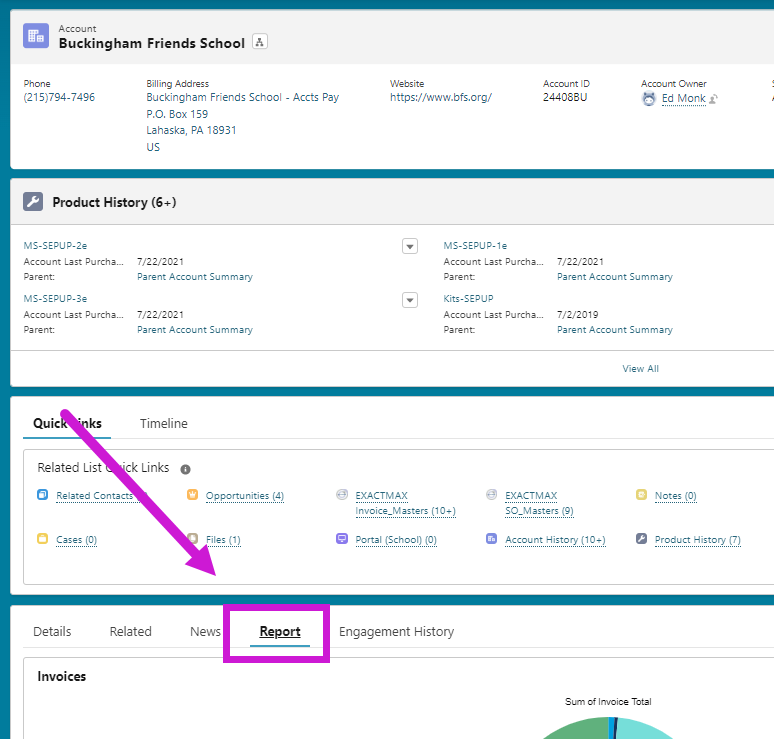Open Cases (0) quick link
774x739 pixels.
coord(77,540)
